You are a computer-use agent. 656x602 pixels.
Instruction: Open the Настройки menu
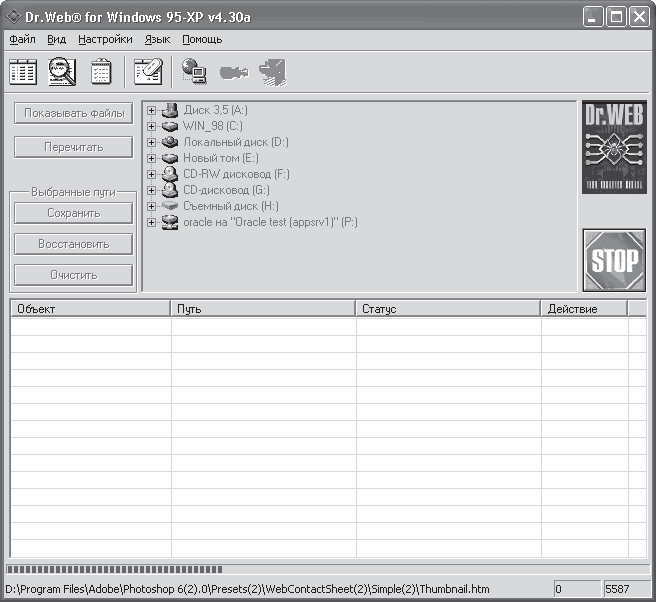pyautogui.click(x=105, y=39)
